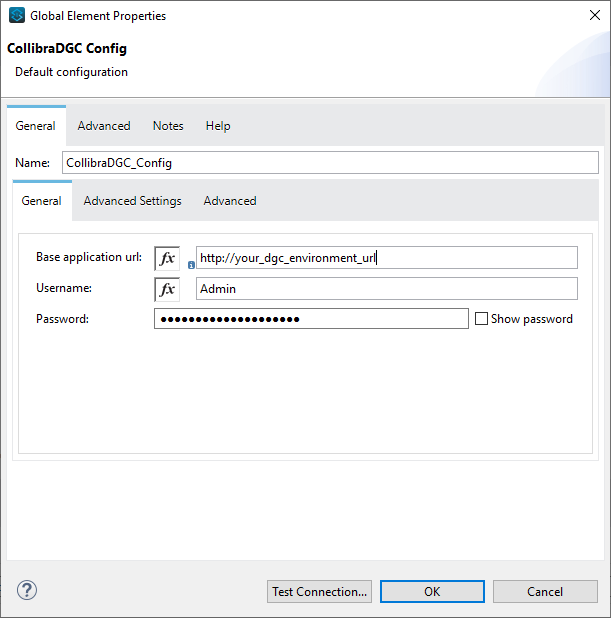Click the Anypoint Studio icon in title bar

pyautogui.click(x=17, y=15)
